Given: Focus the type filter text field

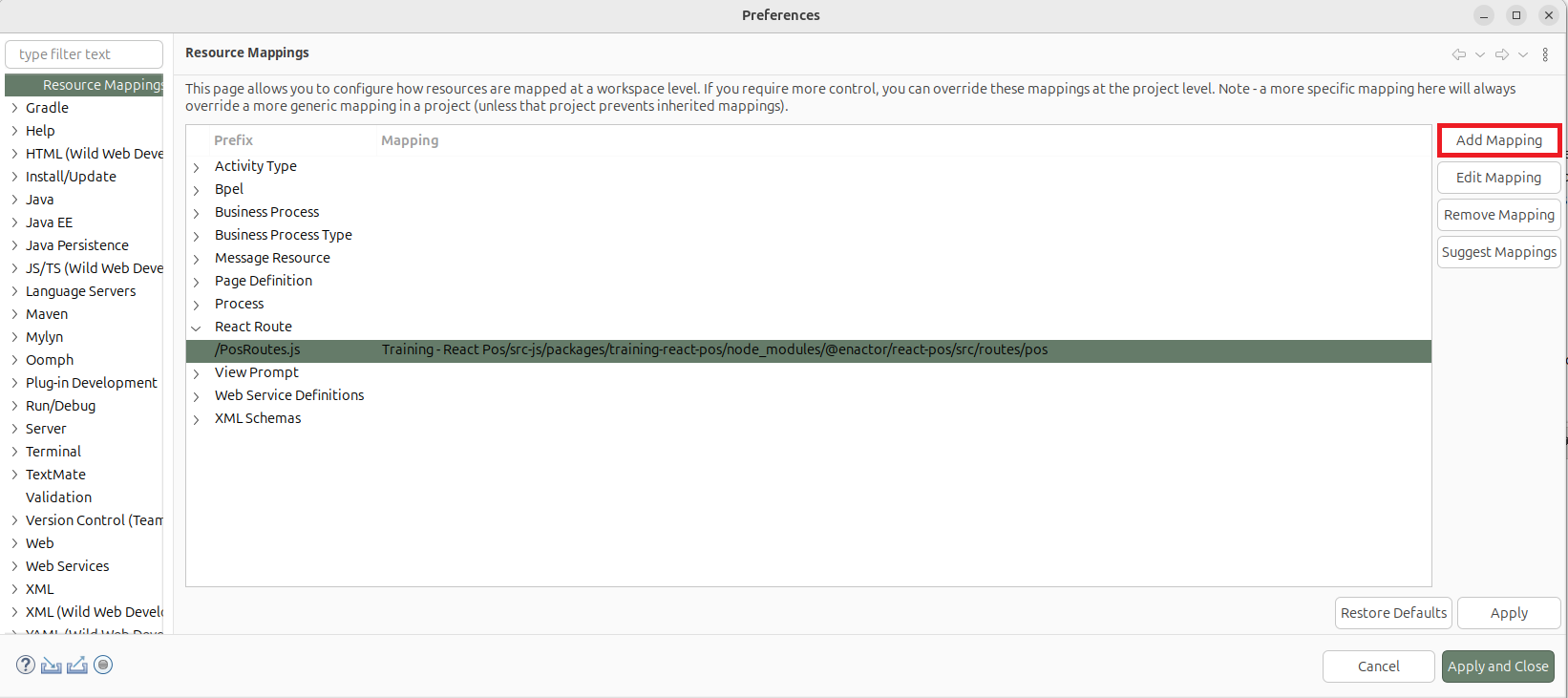Looking at the screenshot, I should 84,54.
